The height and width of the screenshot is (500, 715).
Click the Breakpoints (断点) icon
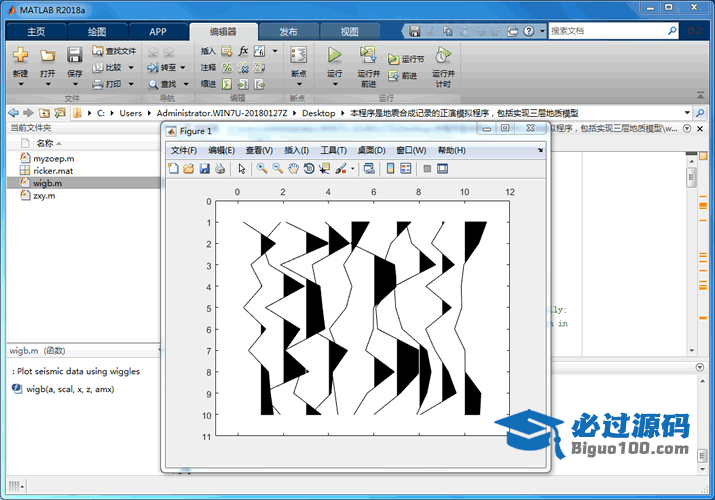pos(299,55)
